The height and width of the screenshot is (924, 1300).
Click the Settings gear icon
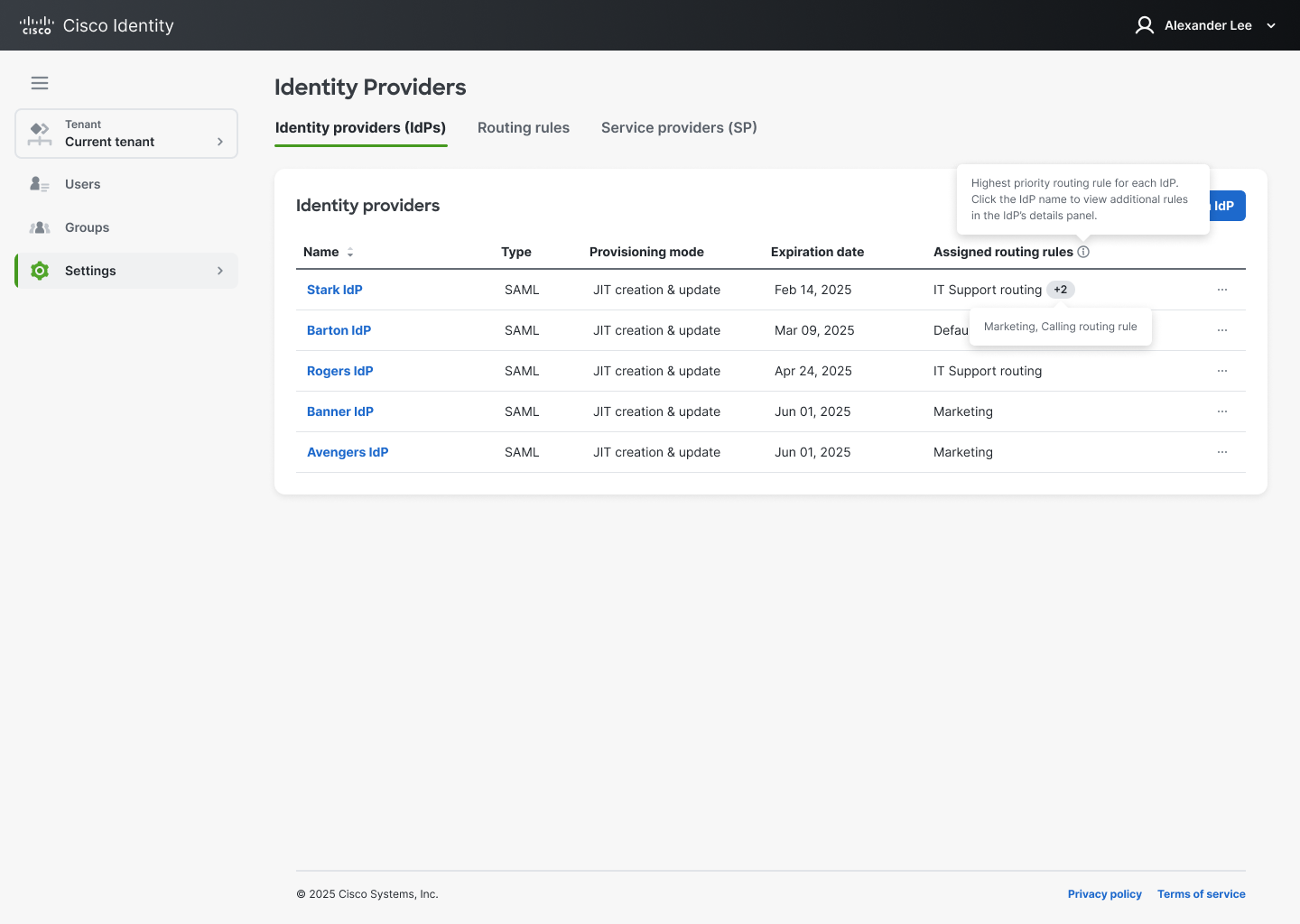pyautogui.click(x=40, y=271)
